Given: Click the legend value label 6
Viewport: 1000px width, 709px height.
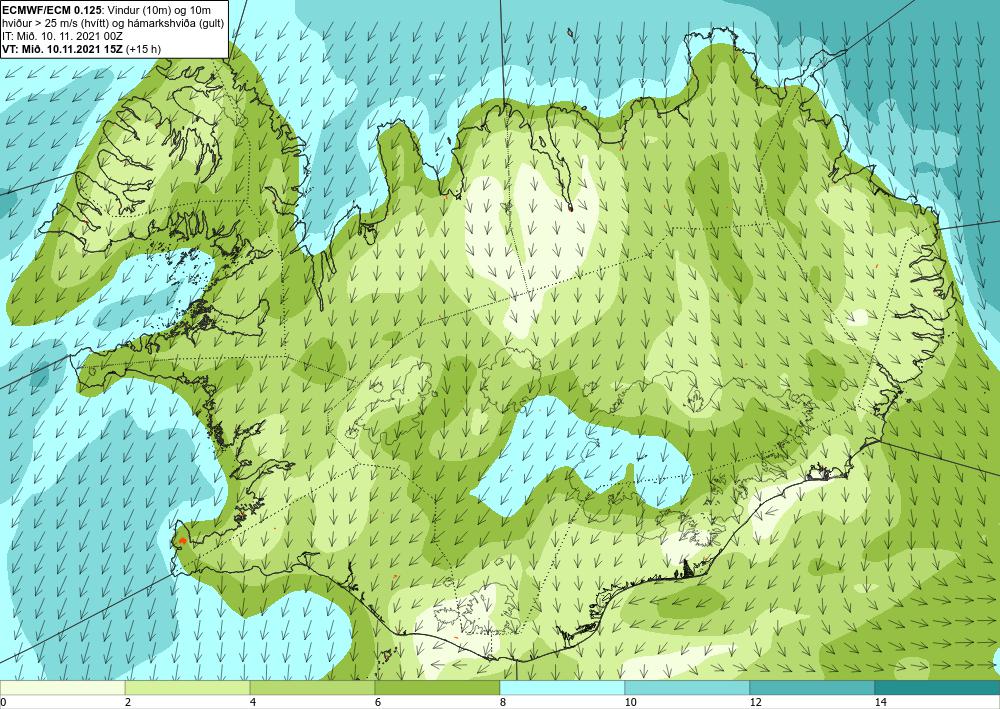Looking at the screenshot, I should 378,702.
